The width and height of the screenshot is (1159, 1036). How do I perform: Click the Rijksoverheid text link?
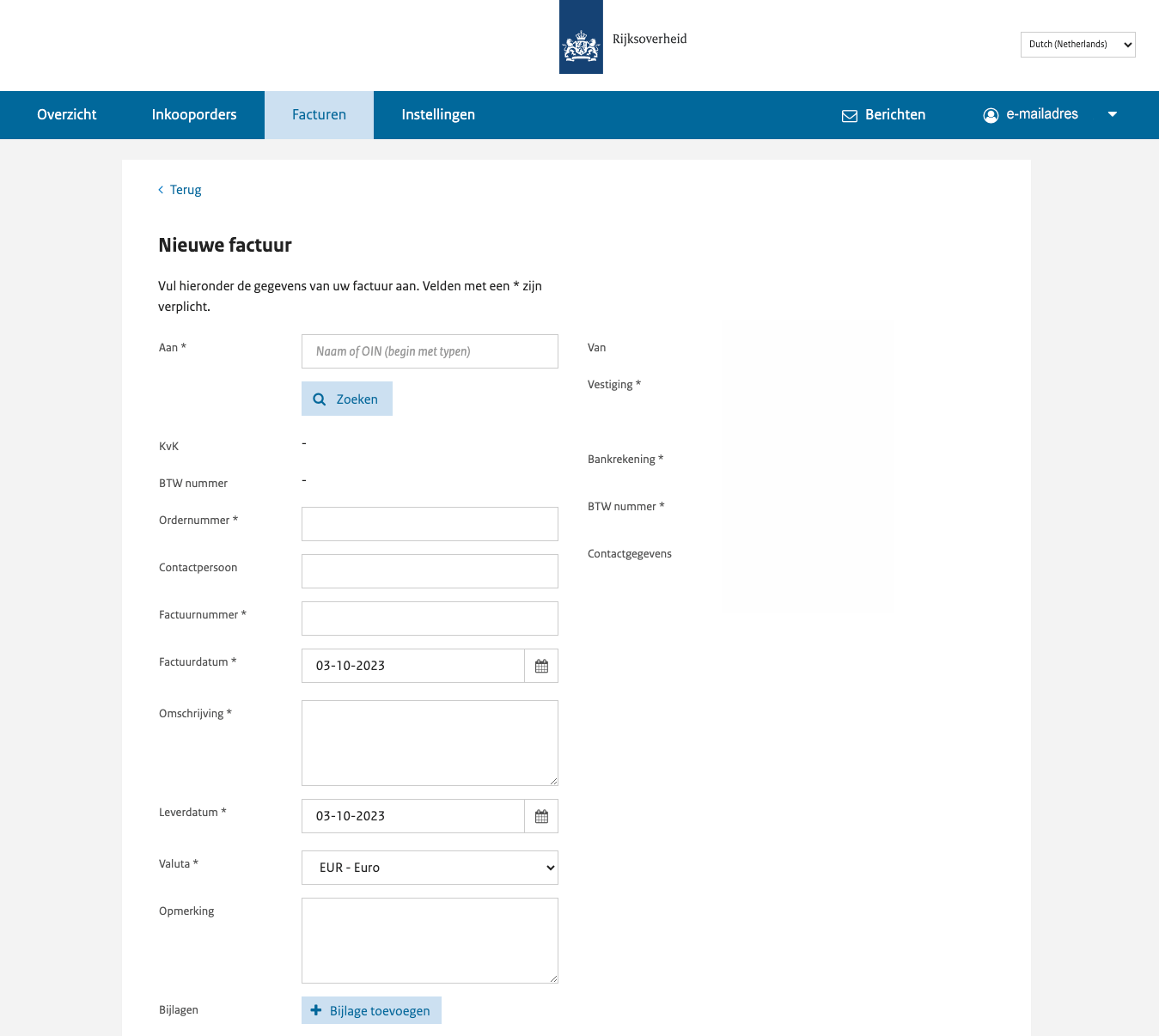point(650,39)
